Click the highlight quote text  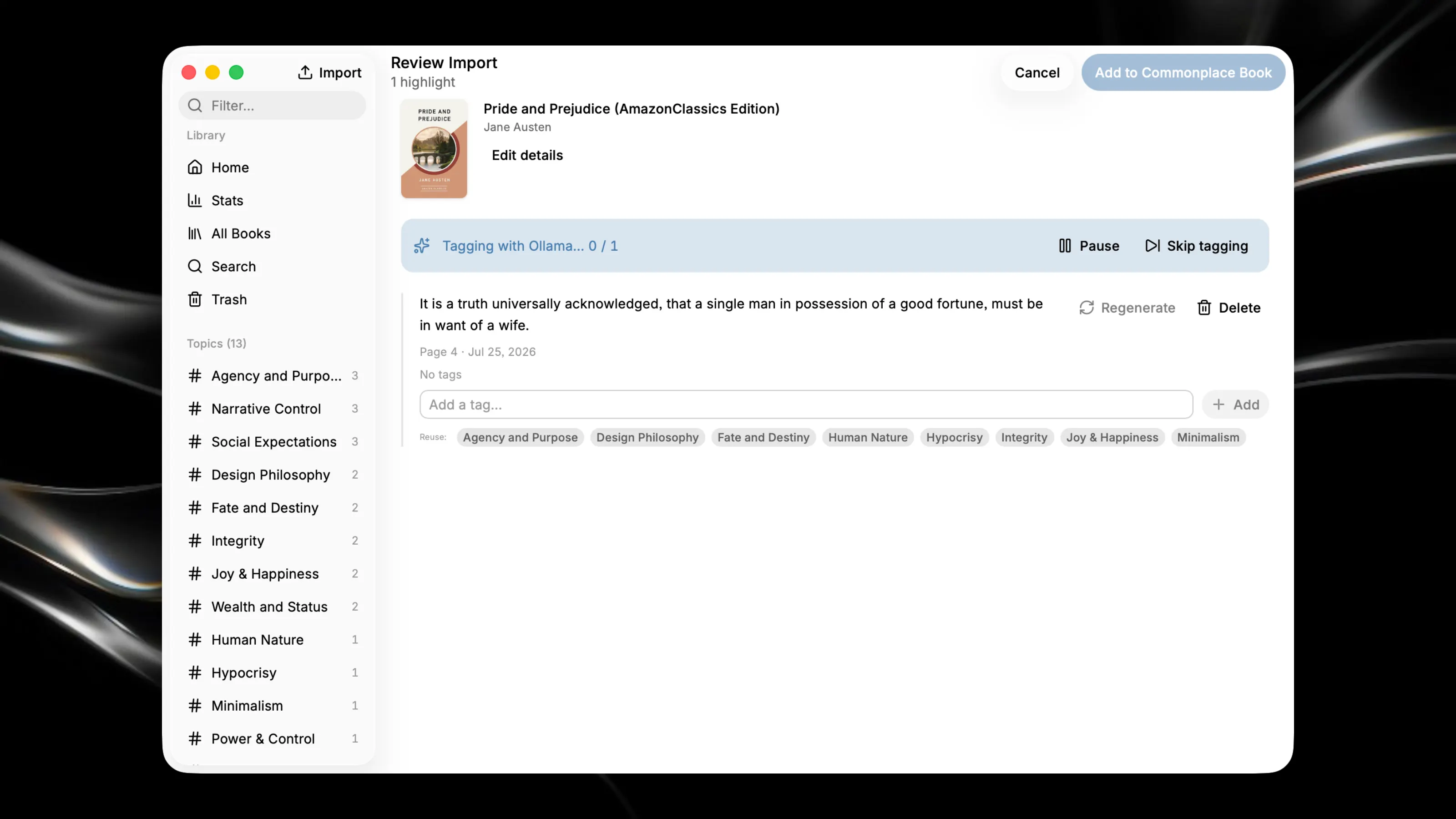[731, 314]
